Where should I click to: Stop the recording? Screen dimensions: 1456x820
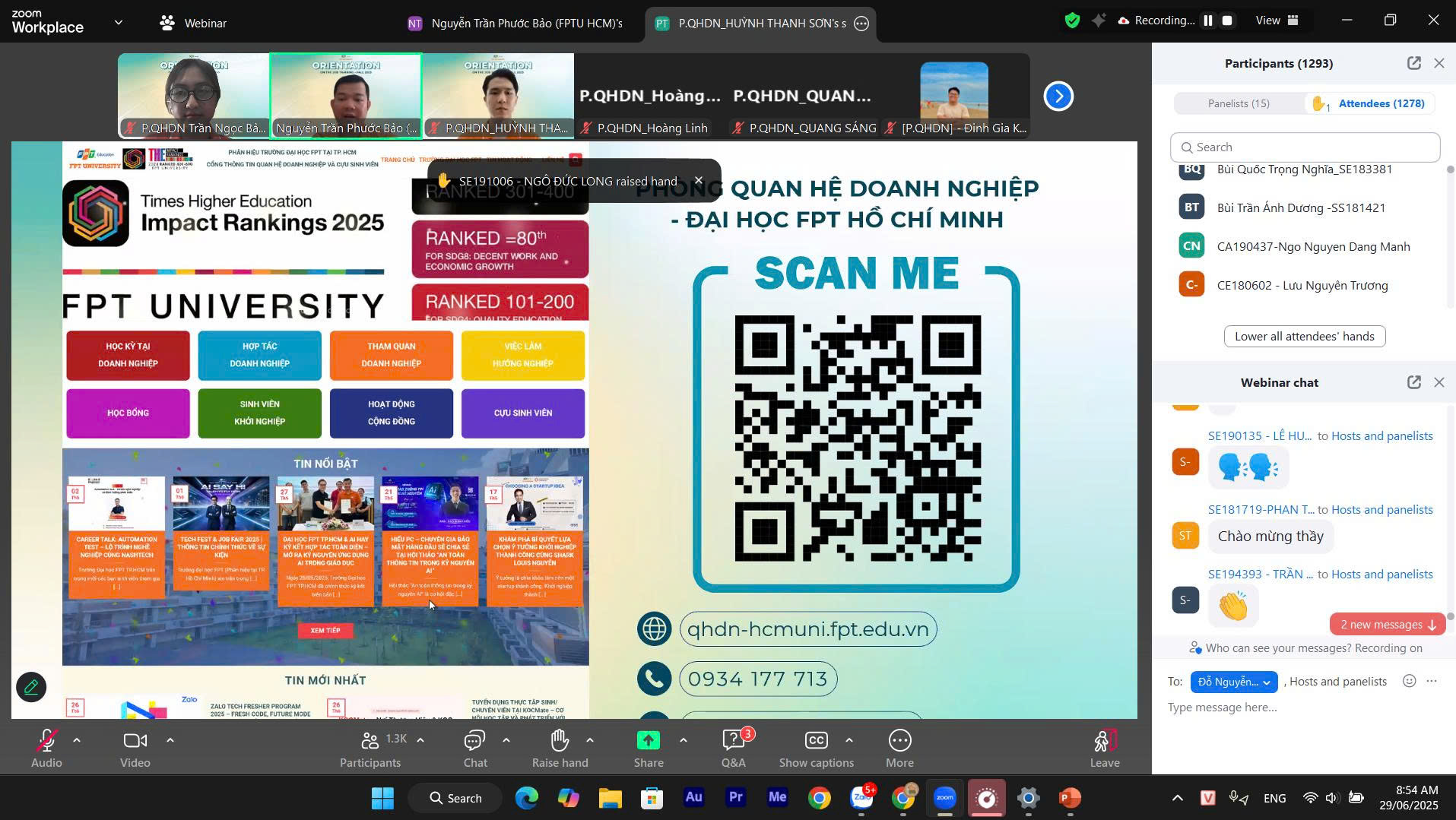click(1227, 21)
